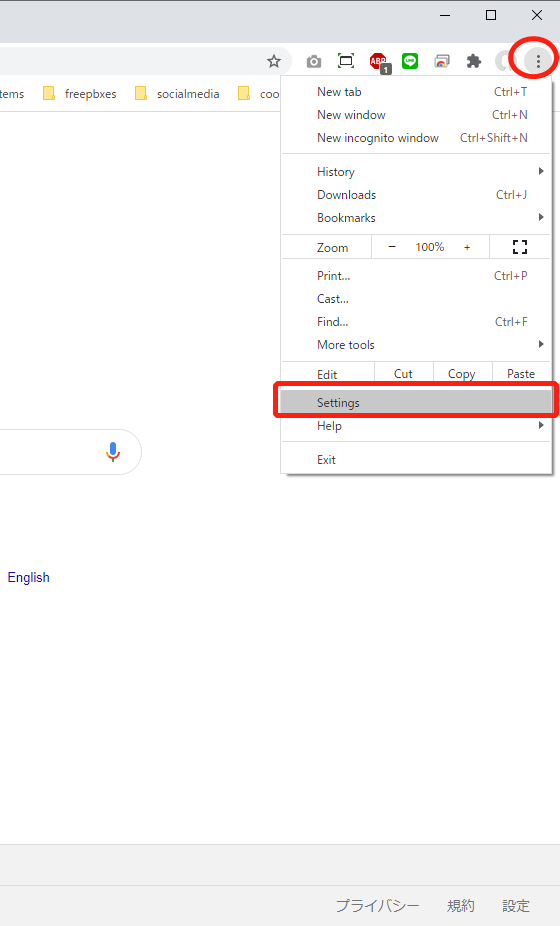Open the 設定 footer link

pos(516,905)
